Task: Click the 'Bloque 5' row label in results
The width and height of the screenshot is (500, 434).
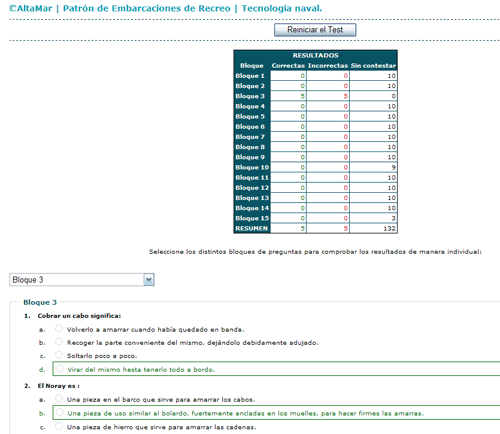Action: click(250, 117)
